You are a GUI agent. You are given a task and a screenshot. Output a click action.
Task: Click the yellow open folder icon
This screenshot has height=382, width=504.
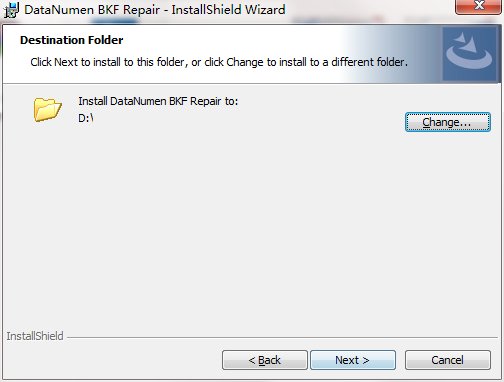(47, 109)
